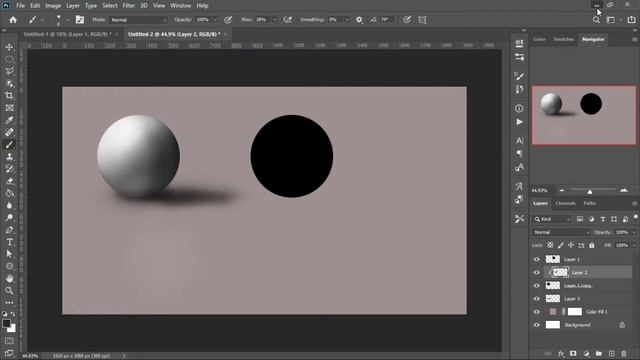Create new group folder icon

(x=599, y=353)
